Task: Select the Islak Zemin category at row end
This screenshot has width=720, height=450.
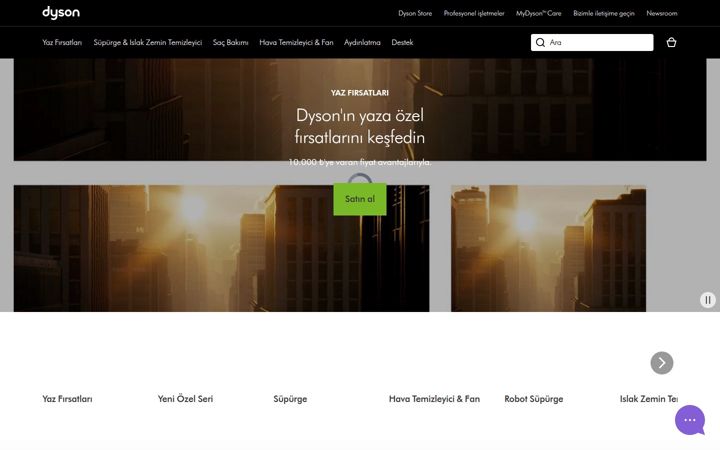Action: 648,399
